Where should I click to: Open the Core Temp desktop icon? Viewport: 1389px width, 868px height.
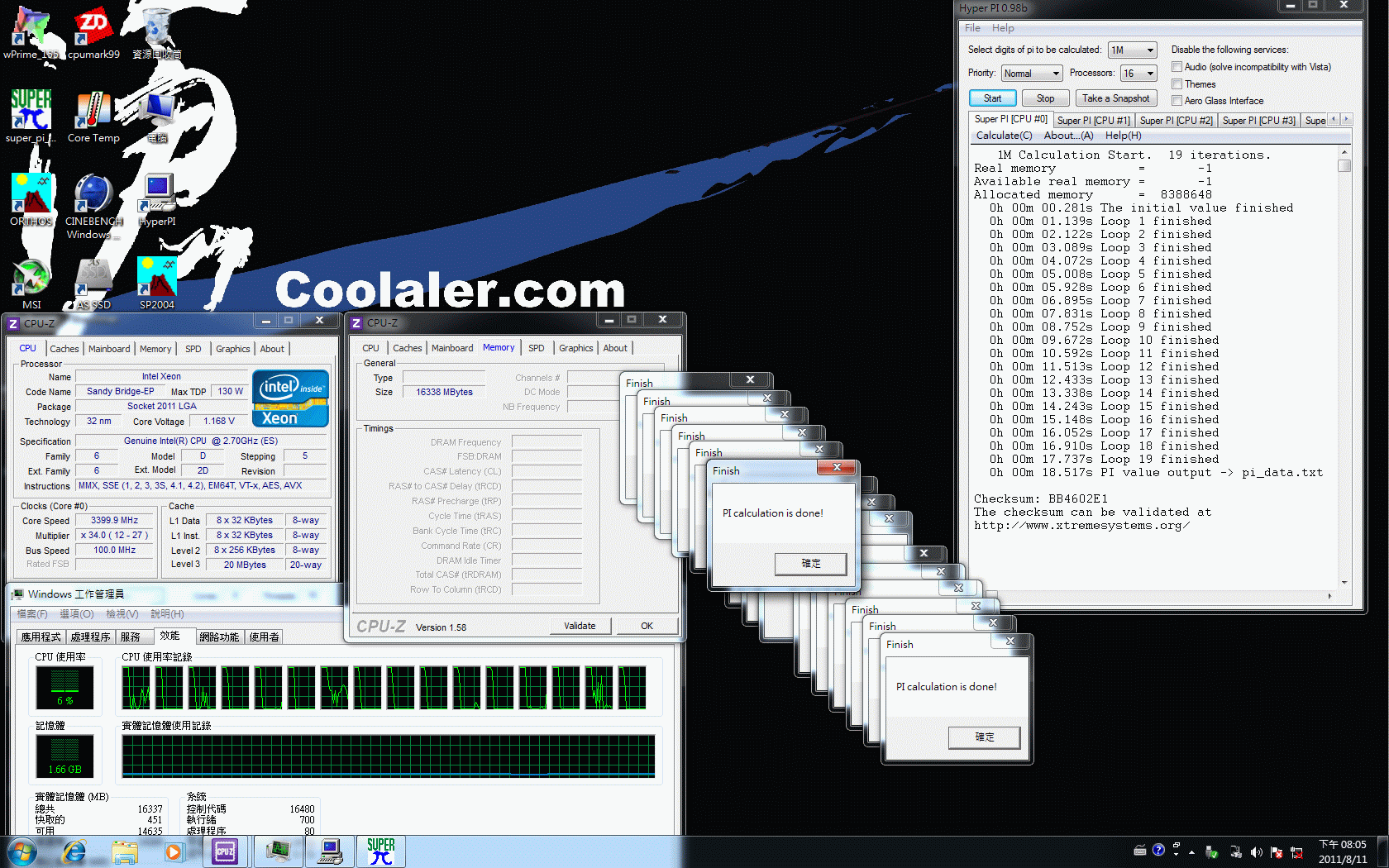93,116
